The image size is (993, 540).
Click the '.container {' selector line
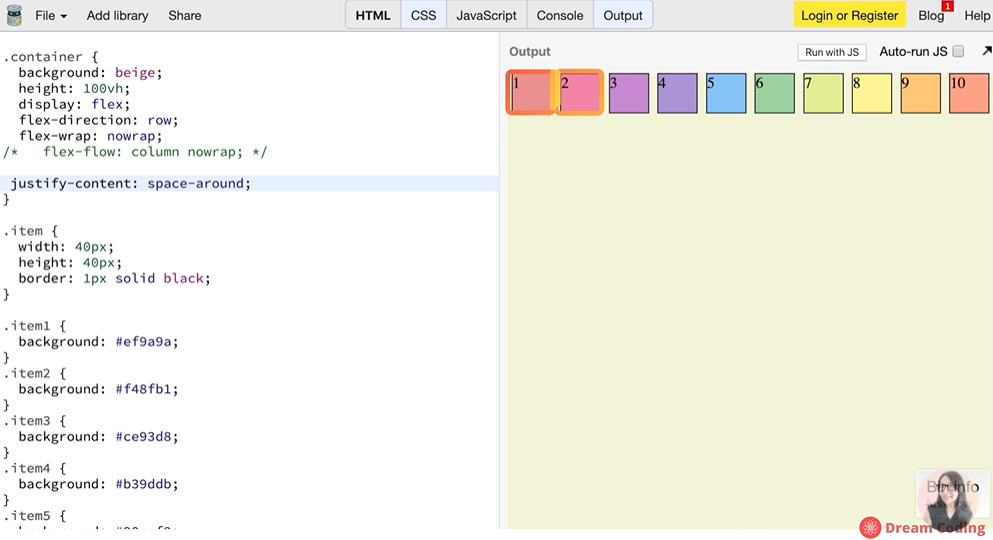pos(51,57)
